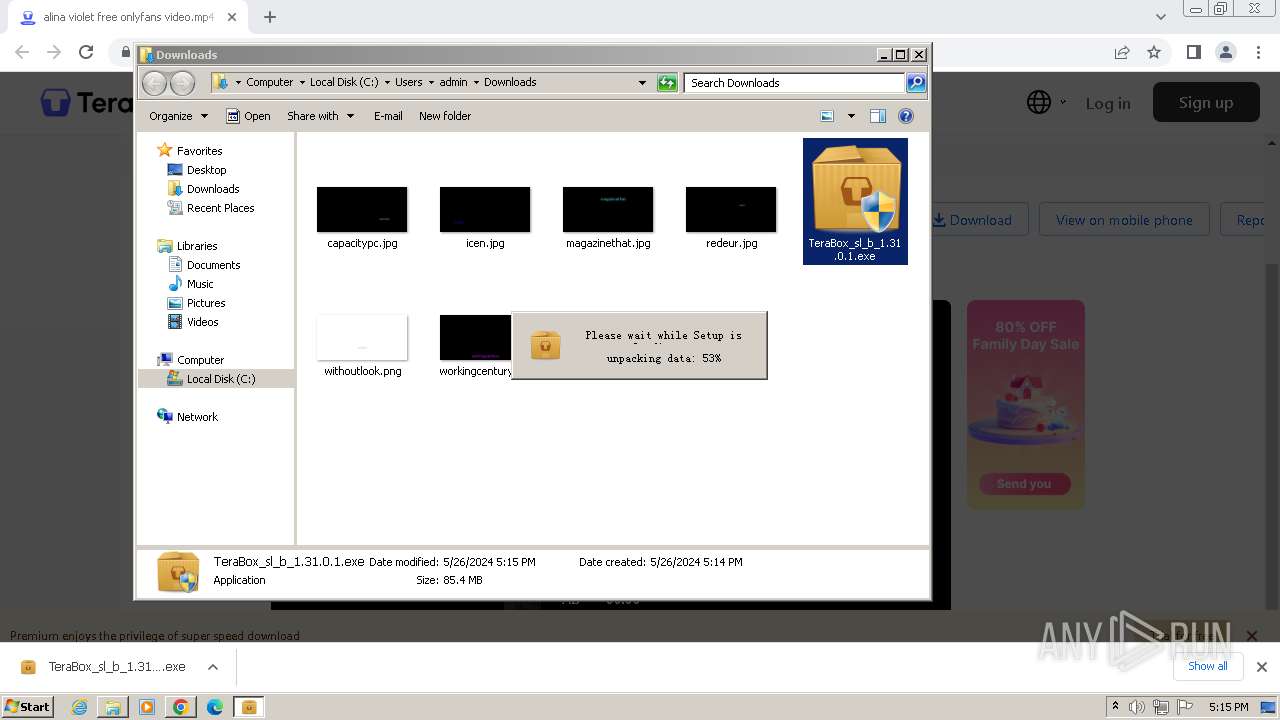1280x720 pixels.
Task: Click in the Search Downloads field
Action: click(x=795, y=83)
